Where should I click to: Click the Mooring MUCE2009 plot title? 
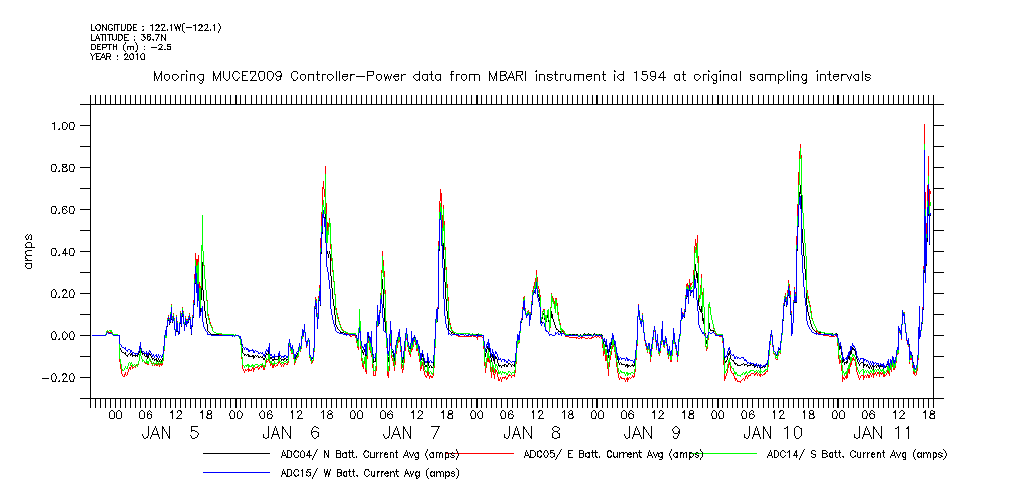click(511, 76)
